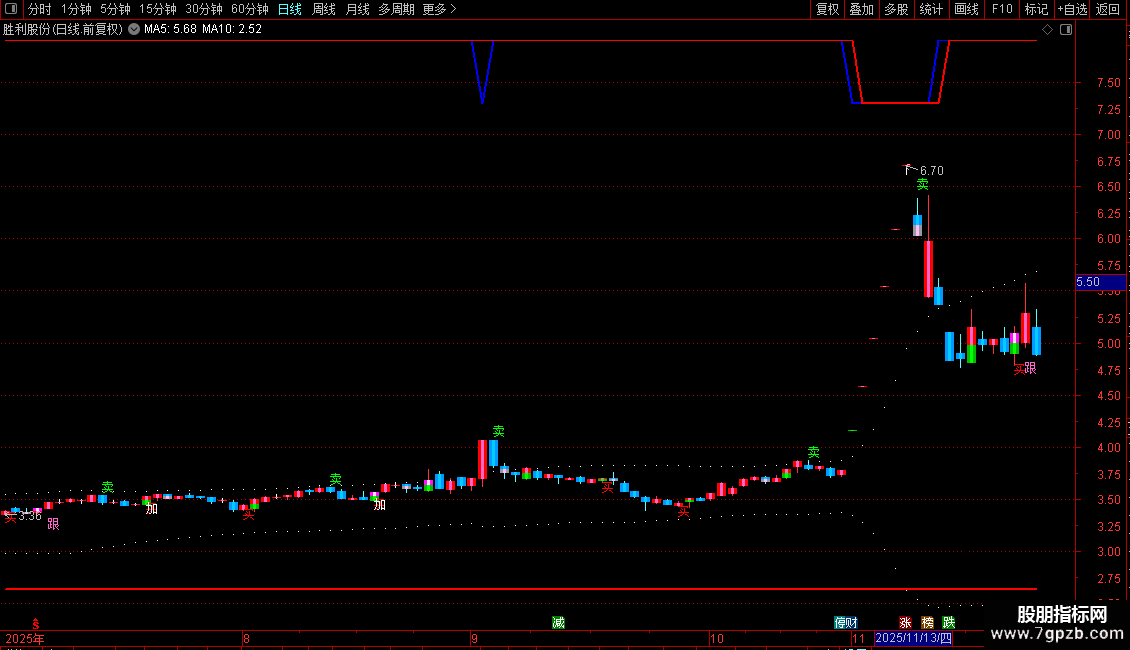Click the orange 榜 event icon
The width and height of the screenshot is (1130, 650).
coord(927,623)
